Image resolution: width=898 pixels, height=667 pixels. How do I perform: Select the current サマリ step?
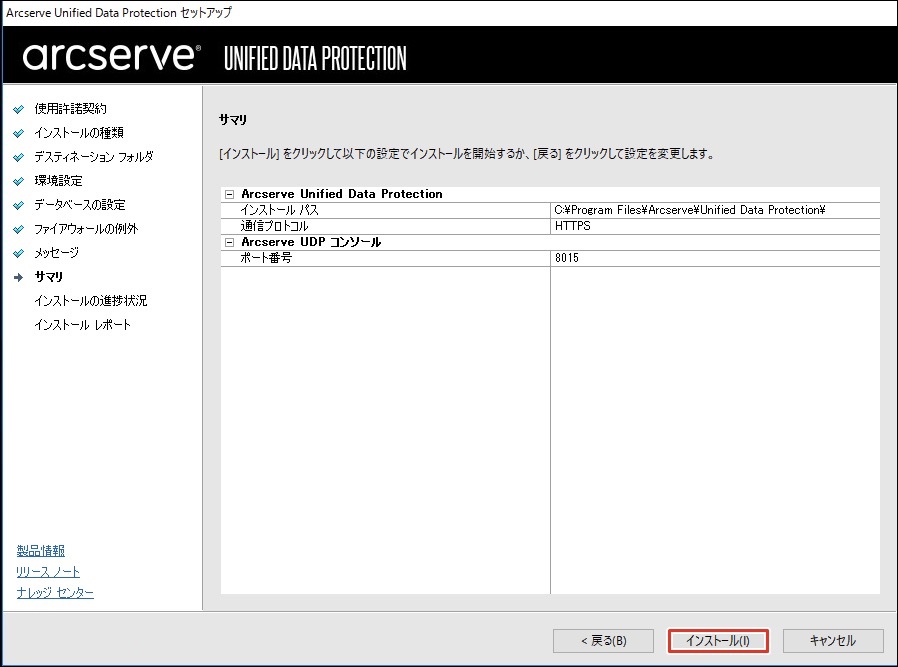49,277
